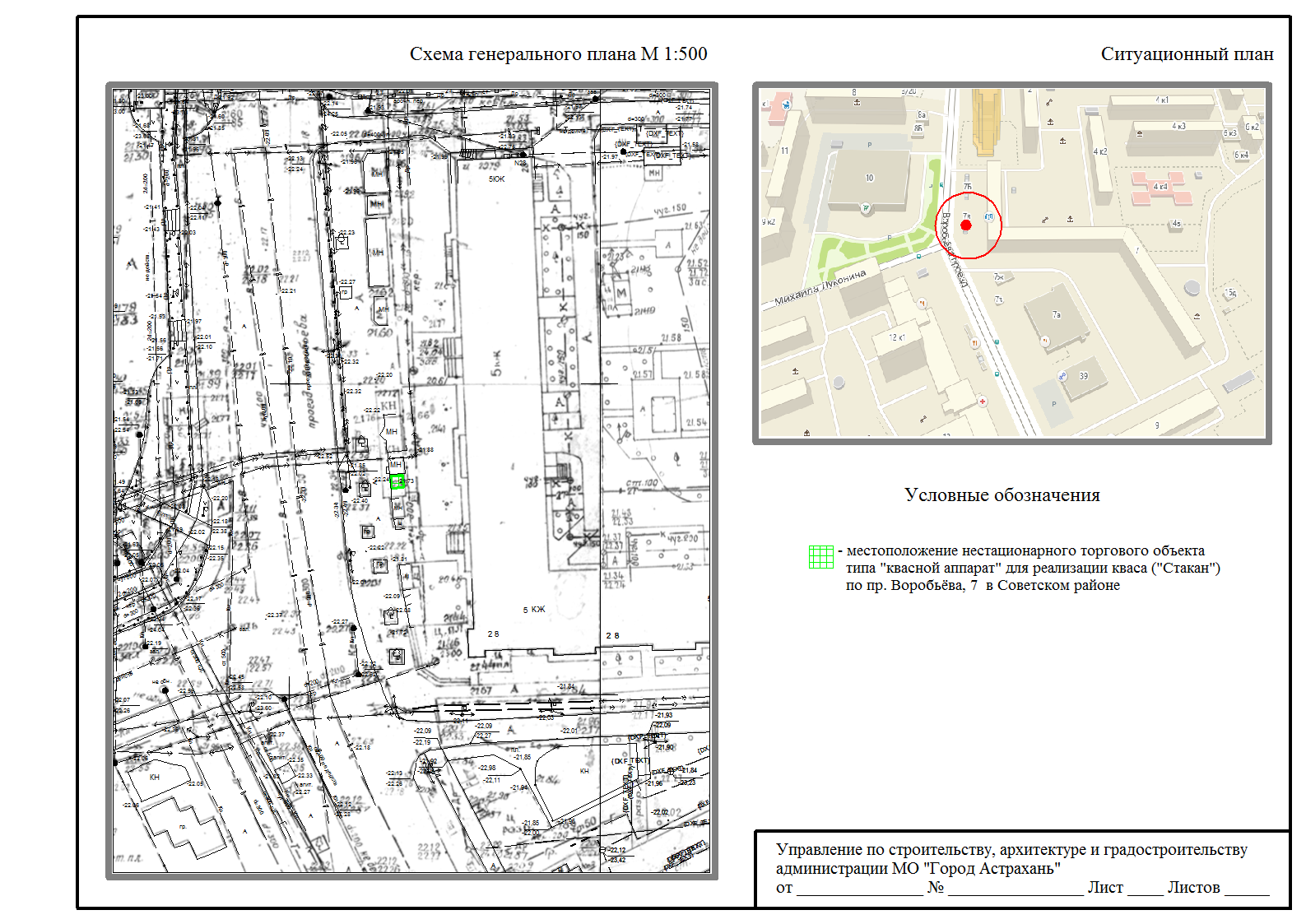
Task: Click the yellow building at the map's top
Action: pos(985,120)
